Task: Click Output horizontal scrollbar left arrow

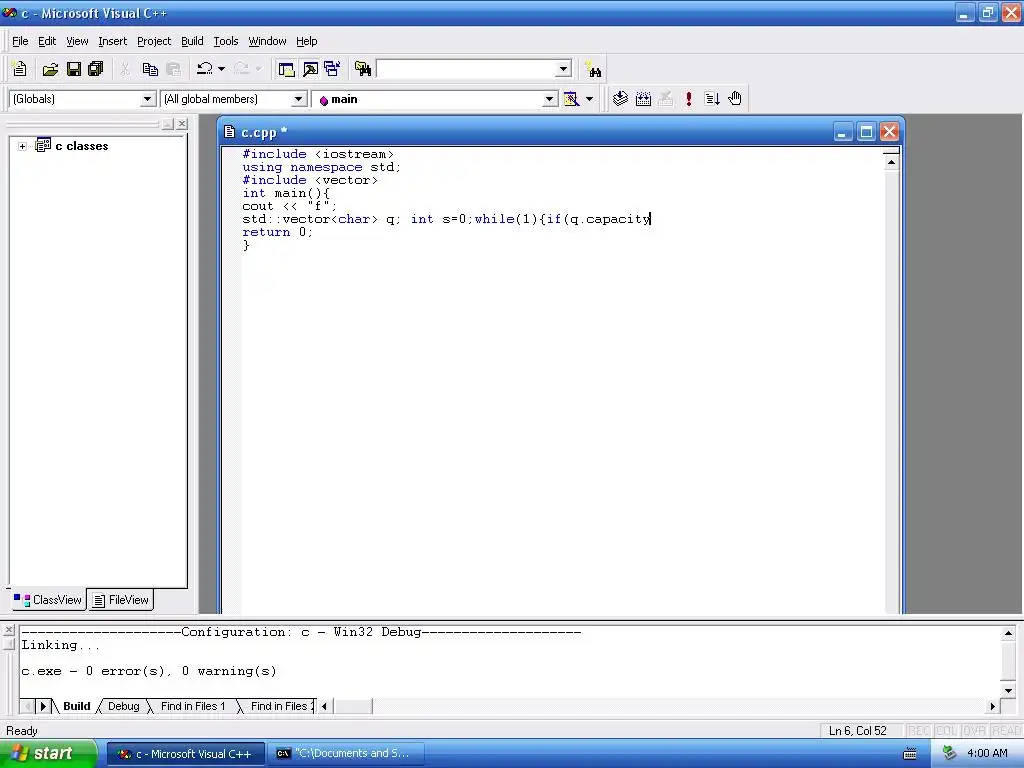Action: (x=324, y=706)
